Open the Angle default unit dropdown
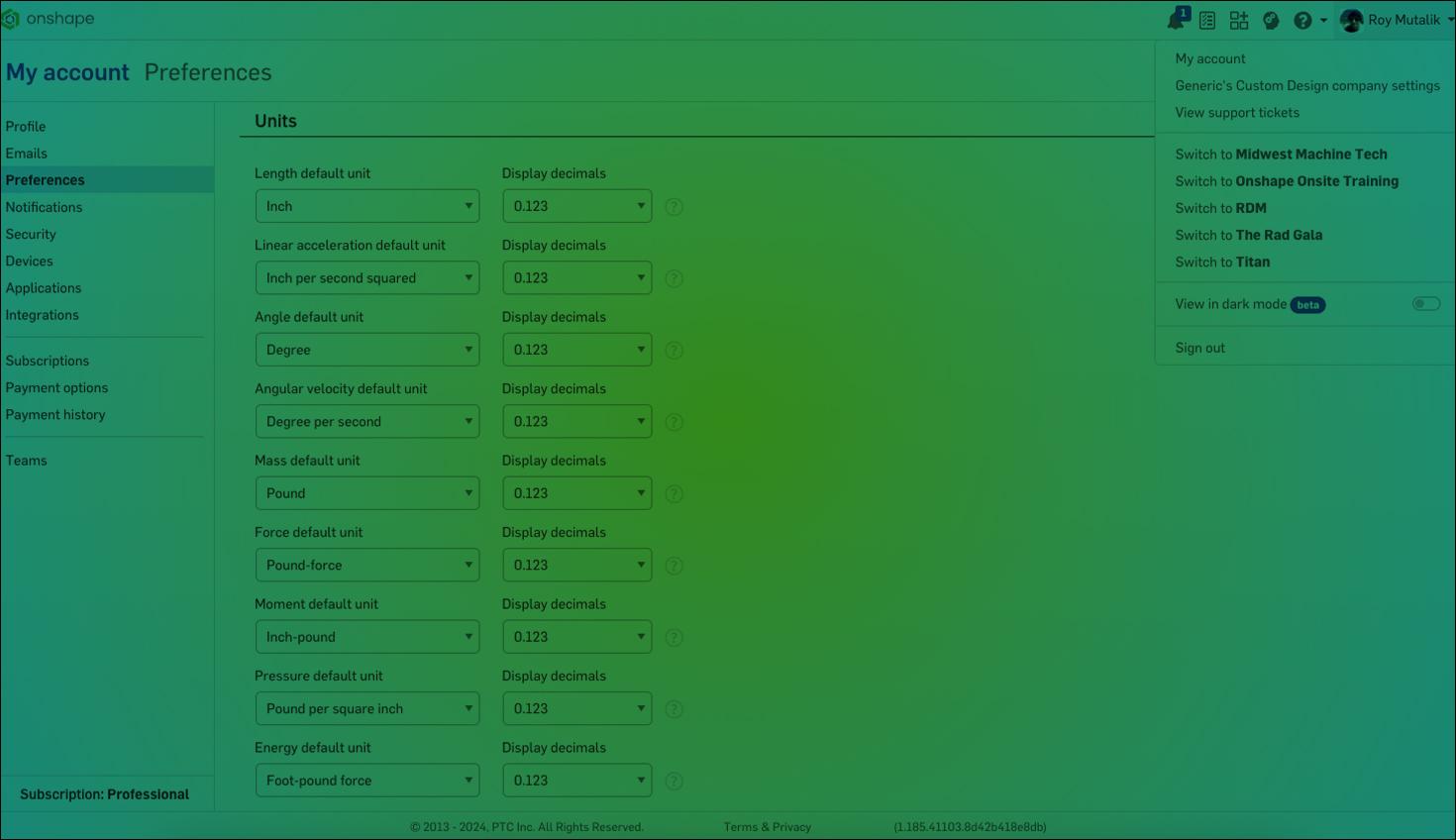 (366, 350)
